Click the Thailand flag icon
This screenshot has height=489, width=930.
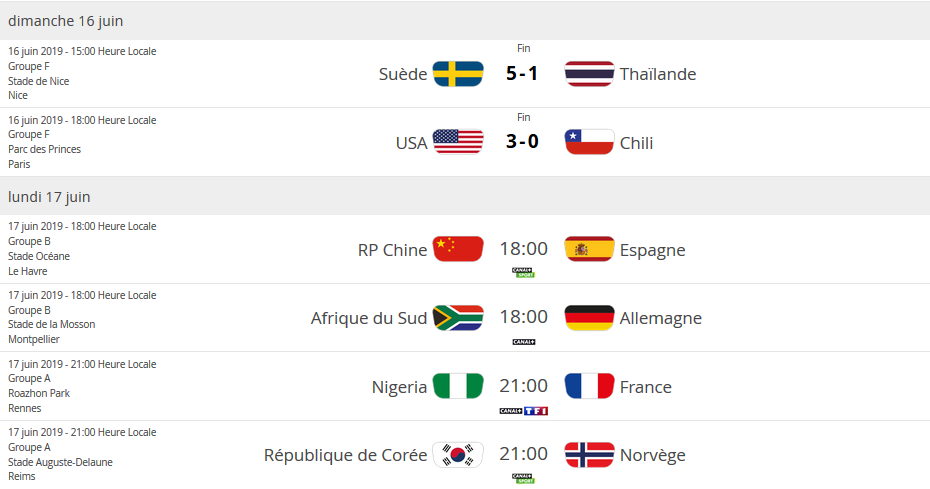(589, 74)
